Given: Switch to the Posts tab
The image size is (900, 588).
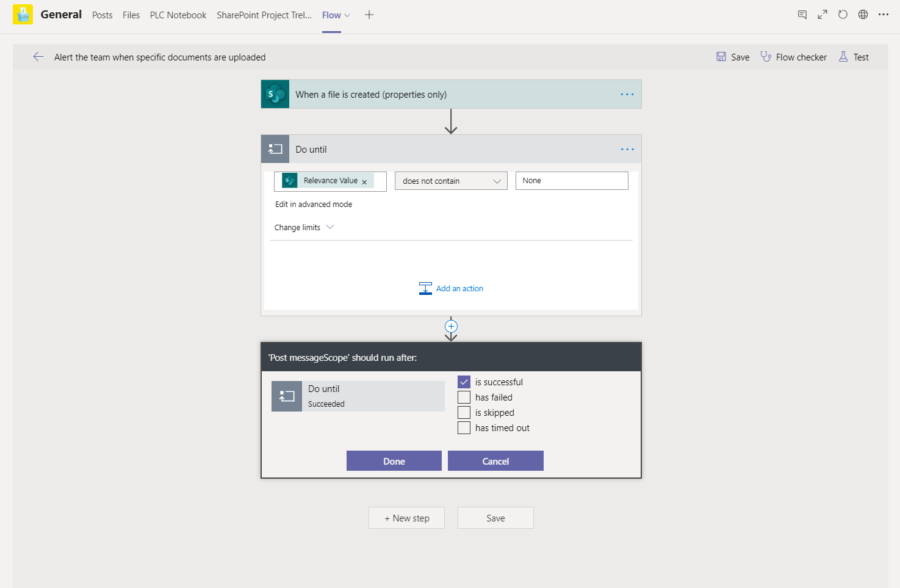Looking at the screenshot, I should [x=101, y=15].
